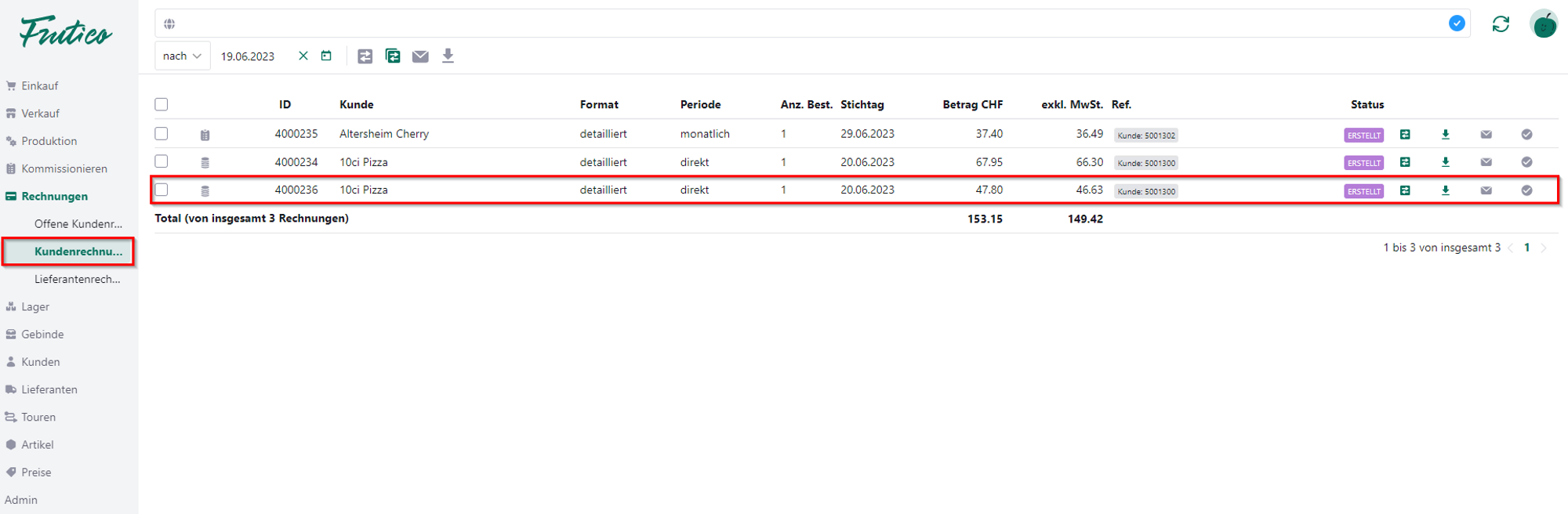Screen dimensions: 1568x514
Task: Open the calendar date picker icon
Action: [x=326, y=56]
